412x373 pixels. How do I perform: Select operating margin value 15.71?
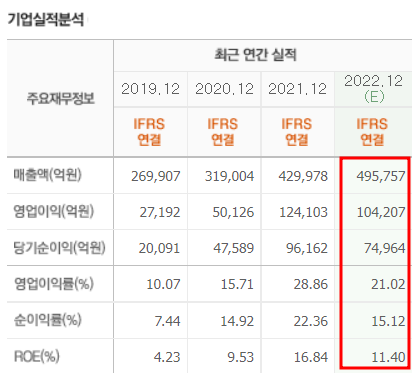tap(237, 285)
